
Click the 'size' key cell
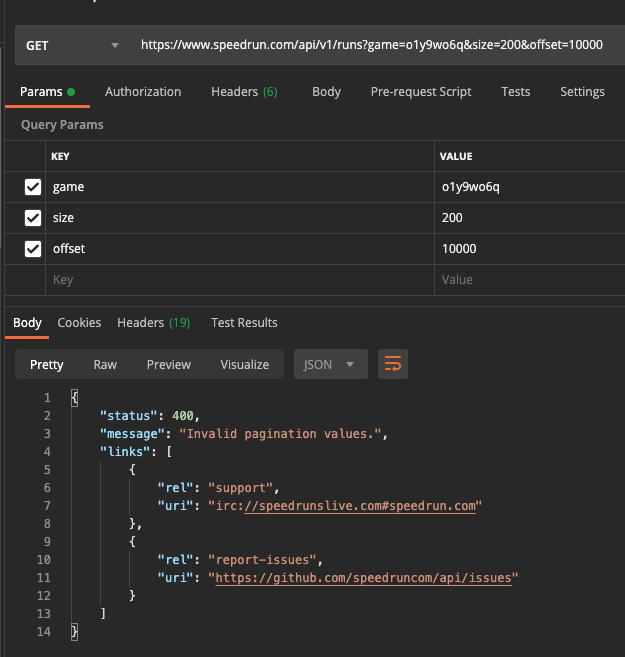pos(240,218)
